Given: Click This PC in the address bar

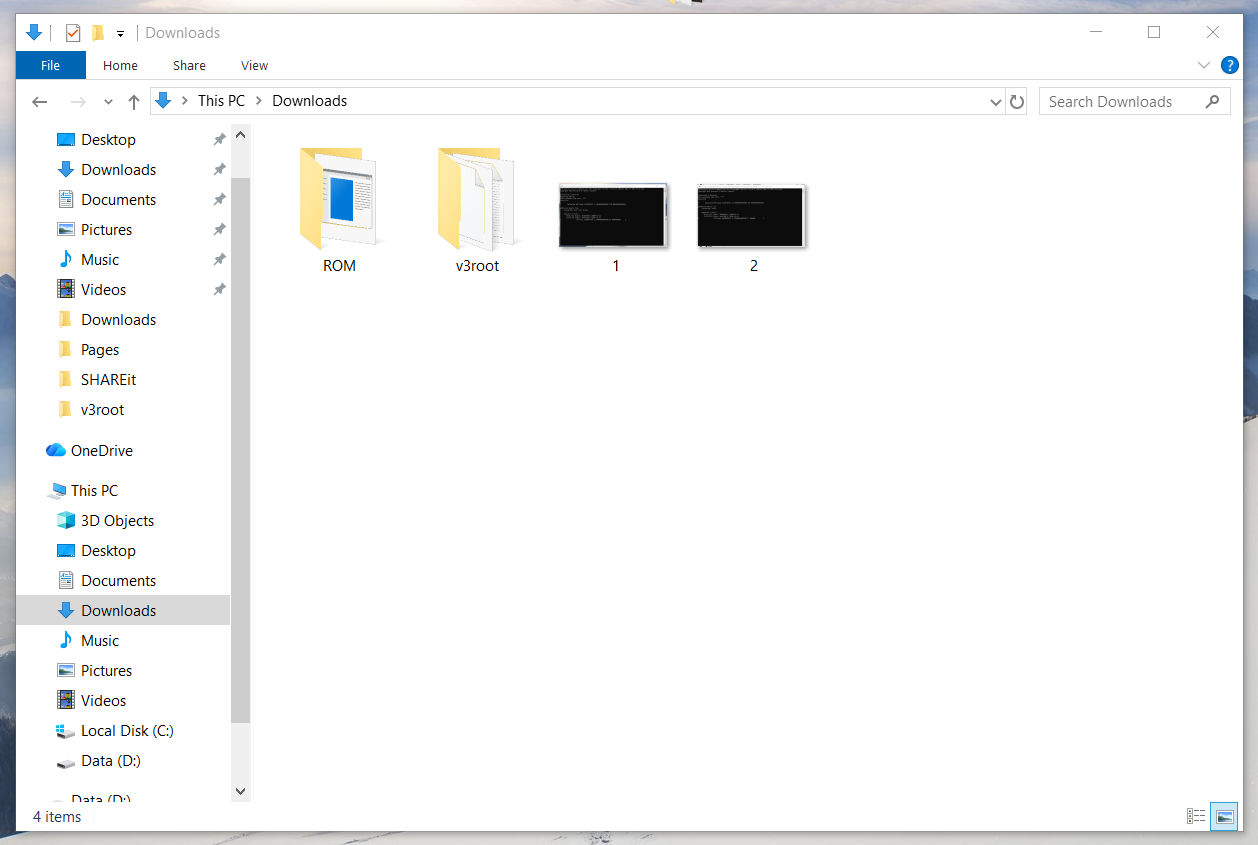Looking at the screenshot, I should click(221, 101).
